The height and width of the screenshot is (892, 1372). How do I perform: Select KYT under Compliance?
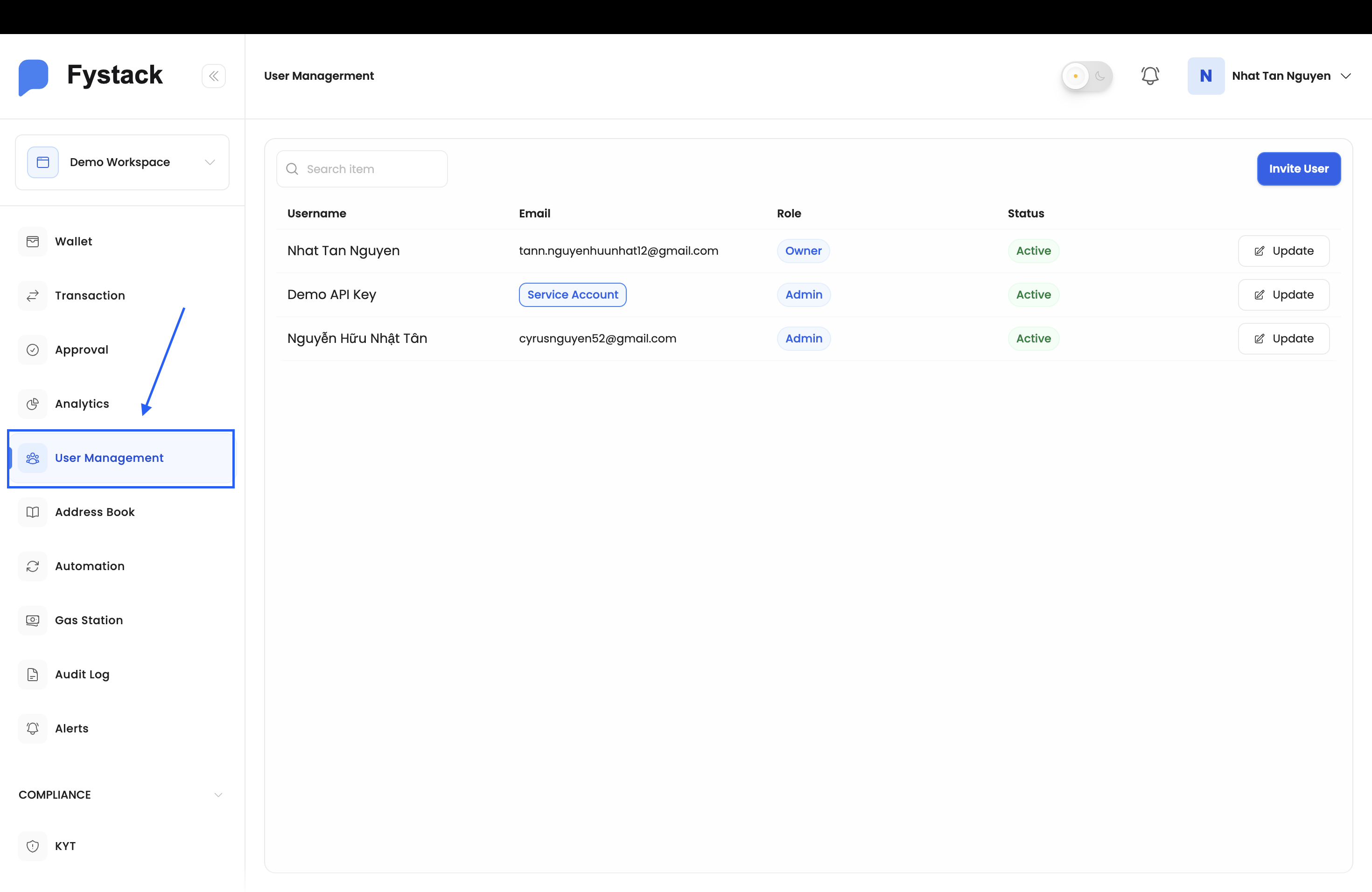point(65,846)
